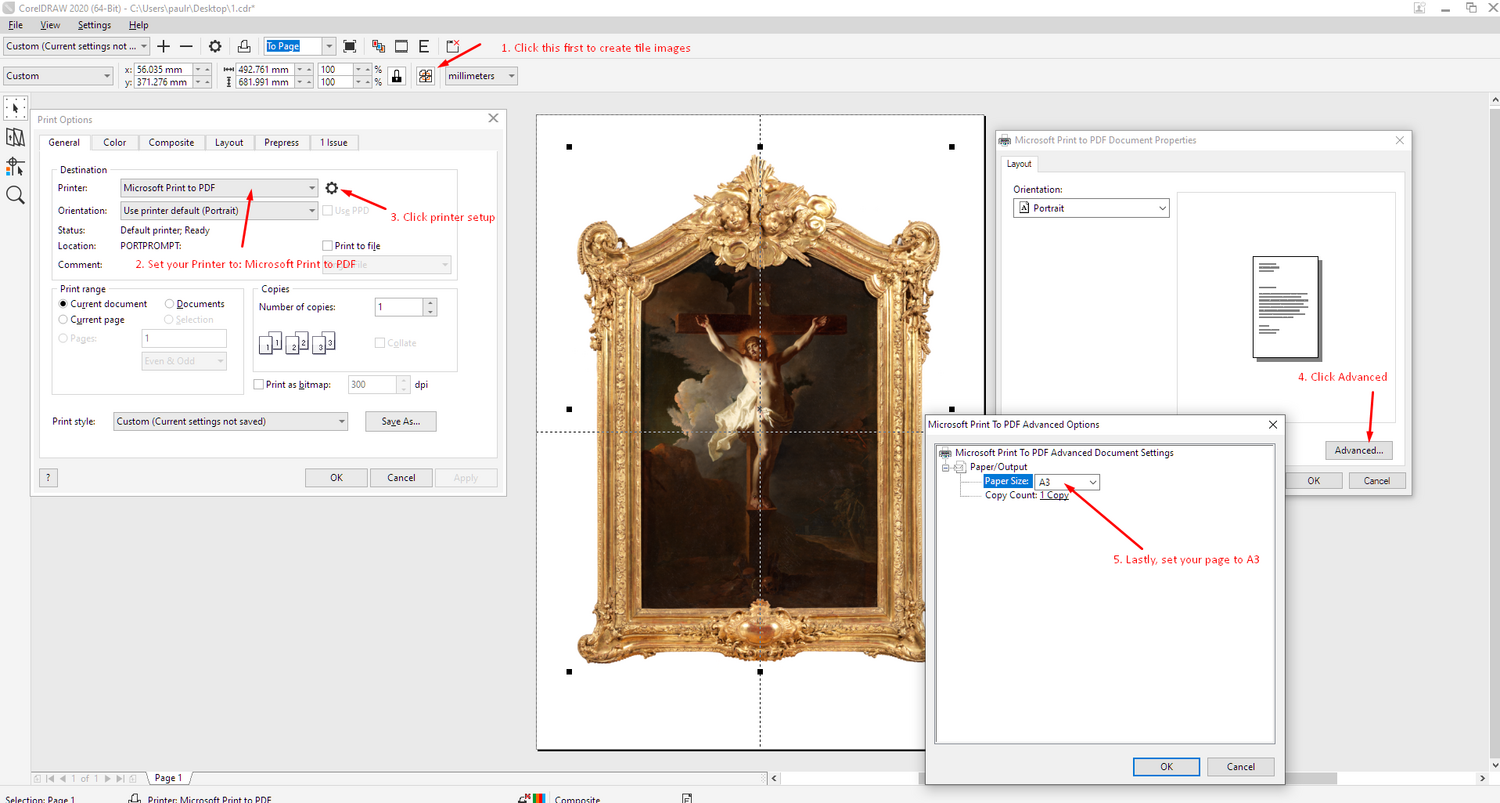The width and height of the screenshot is (1500, 803).
Task: Select the Zoom tool
Action: click(x=15, y=195)
